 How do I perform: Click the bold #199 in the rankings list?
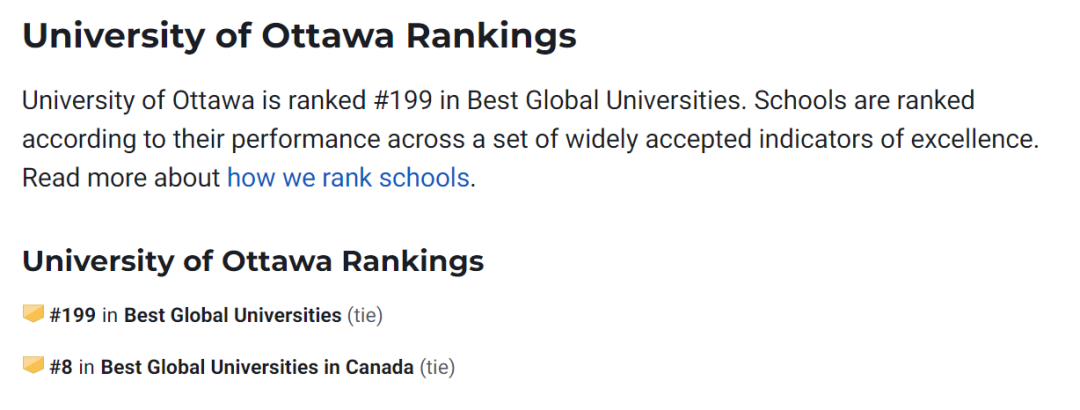click(x=73, y=315)
